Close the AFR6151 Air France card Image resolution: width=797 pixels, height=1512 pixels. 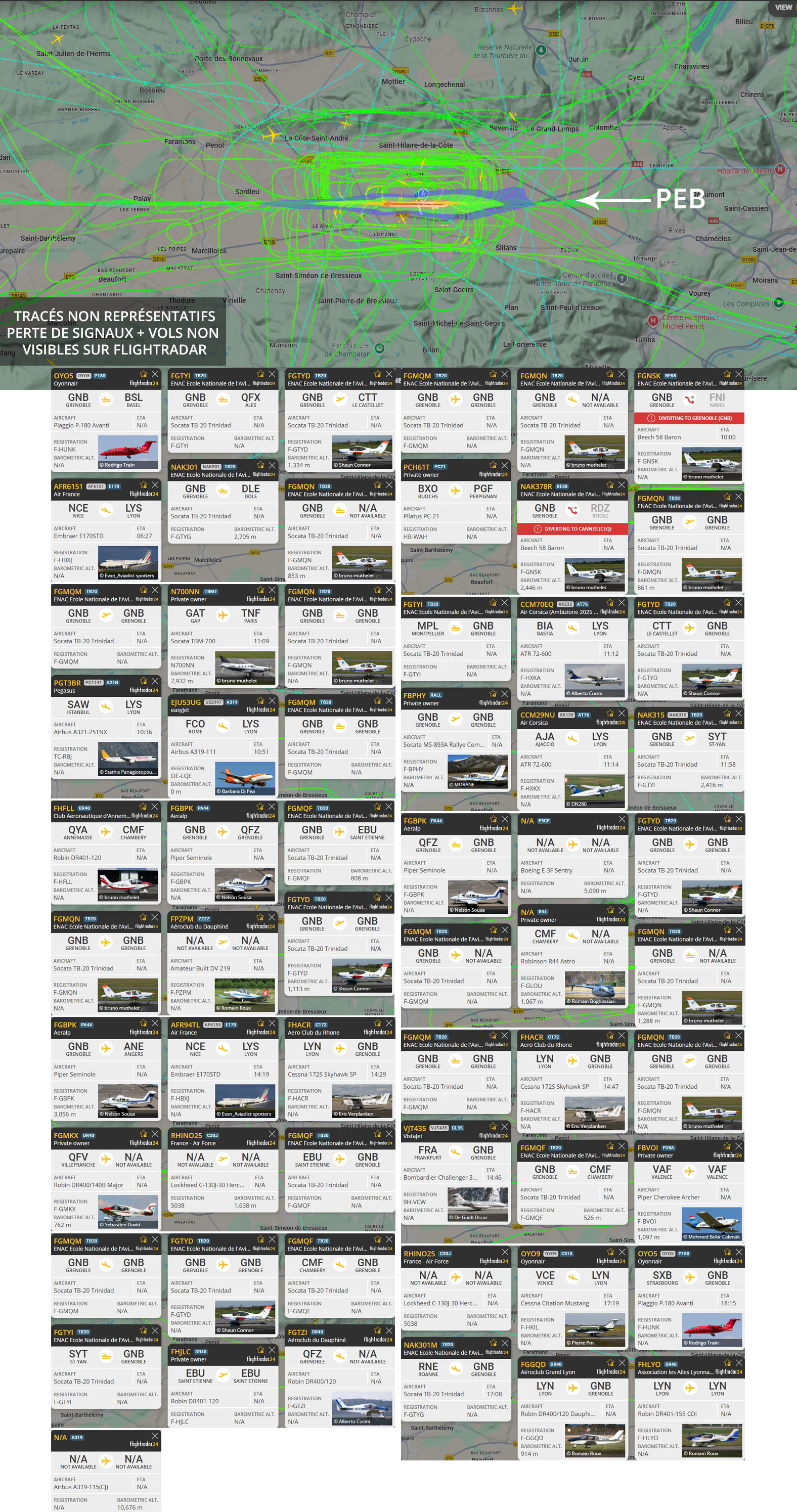[x=155, y=485]
